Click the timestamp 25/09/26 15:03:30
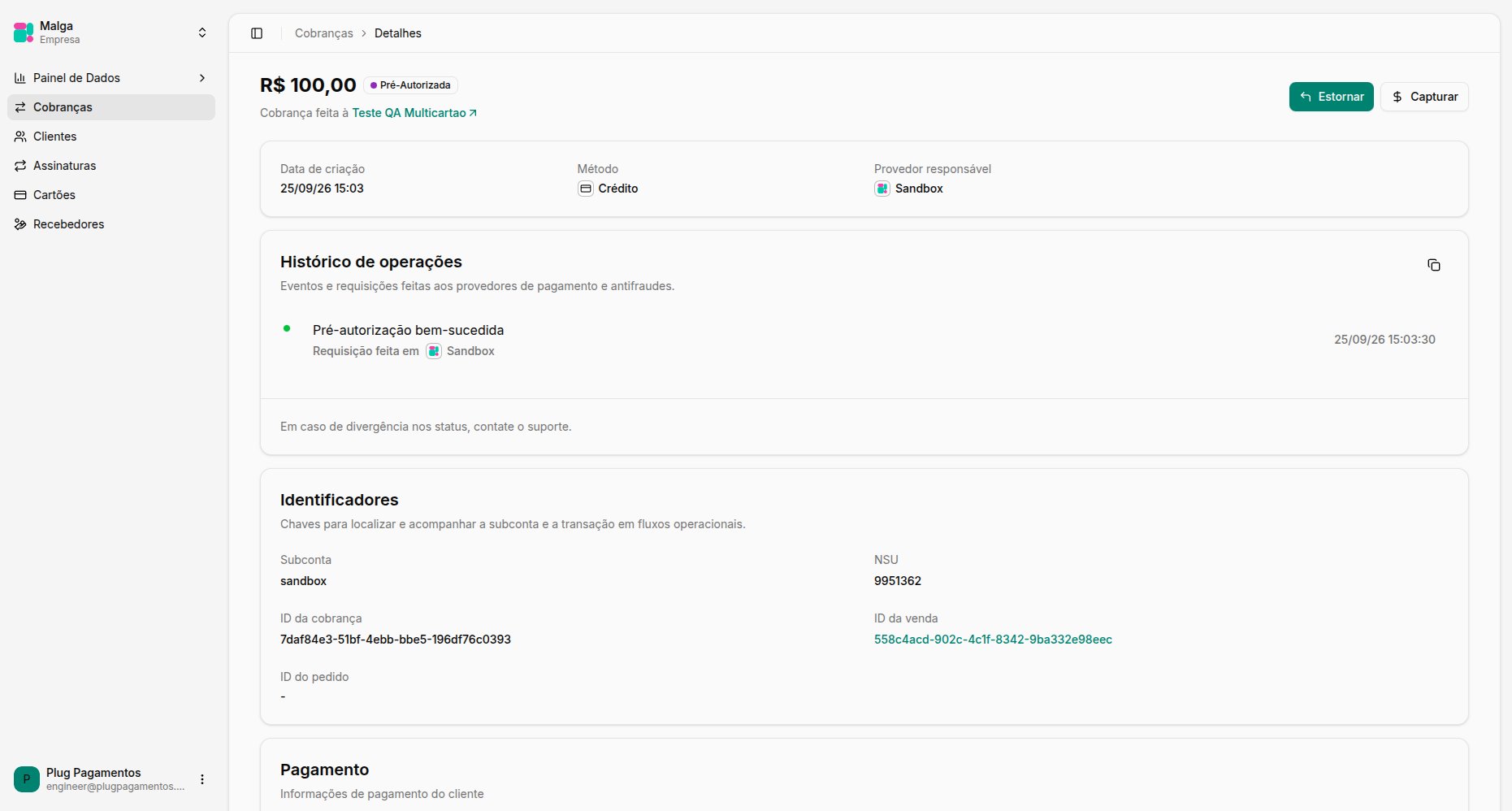 [x=1384, y=340]
